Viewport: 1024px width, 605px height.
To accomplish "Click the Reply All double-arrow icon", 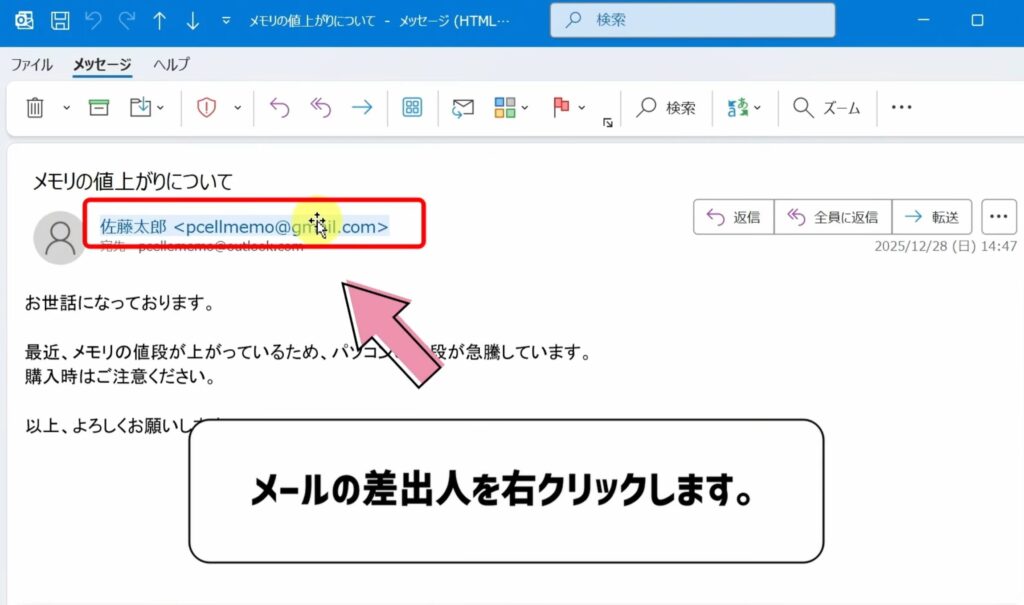I will [322, 107].
